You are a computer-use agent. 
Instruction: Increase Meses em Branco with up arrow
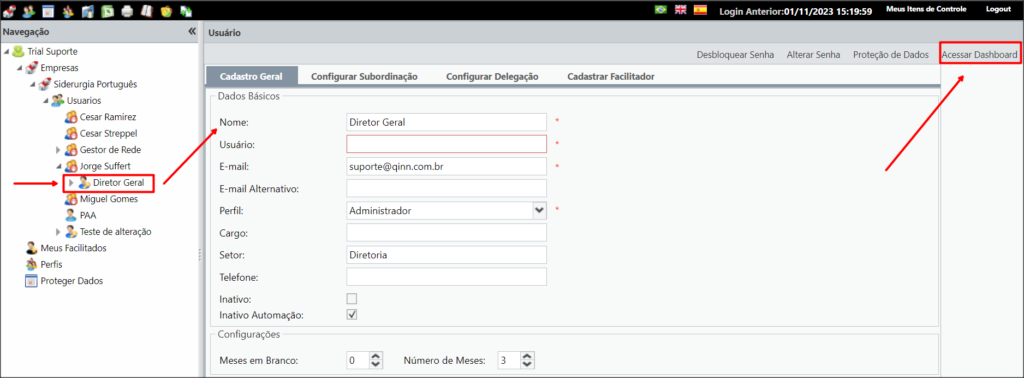click(375, 356)
